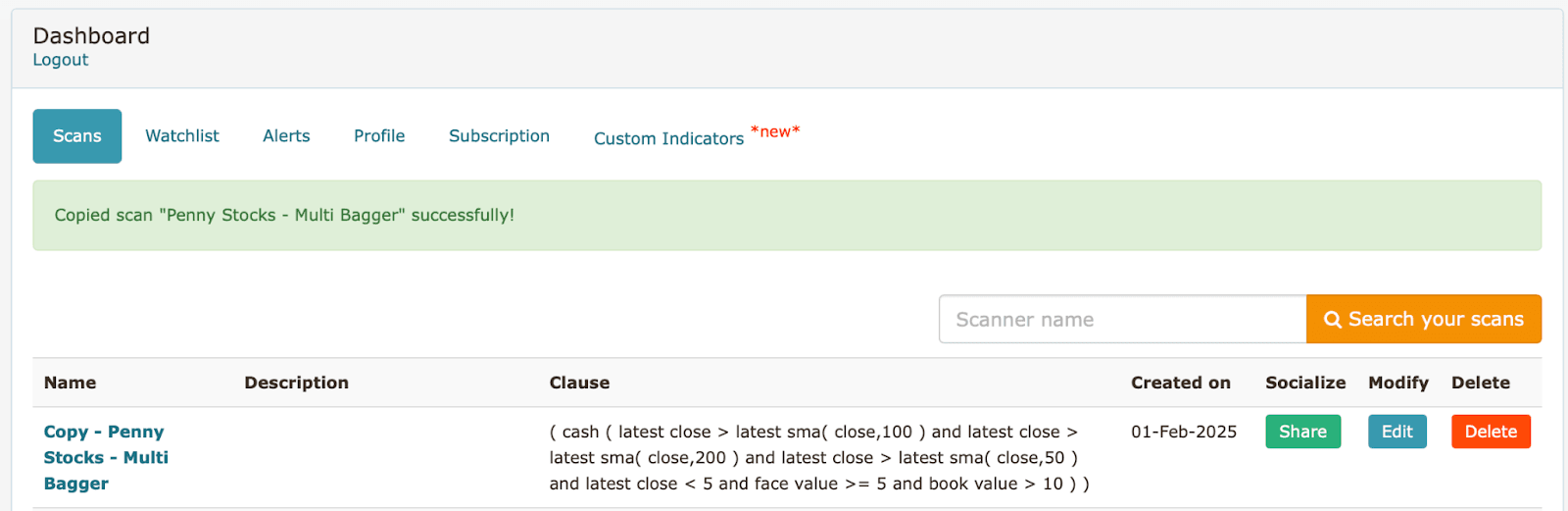Viewport: 1568px width, 511px height.
Task: Edit the copied Penny Stocks scan
Action: [x=1396, y=432]
